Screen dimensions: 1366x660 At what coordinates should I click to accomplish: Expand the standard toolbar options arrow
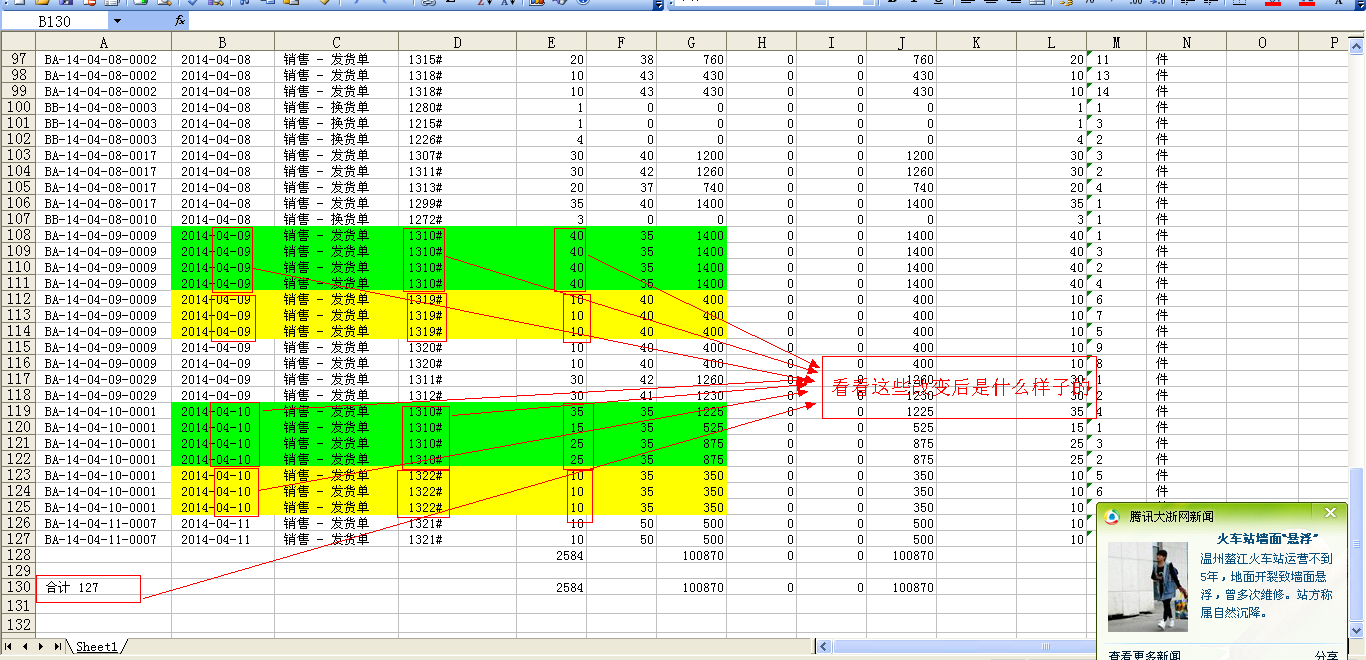click(x=657, y=5)
